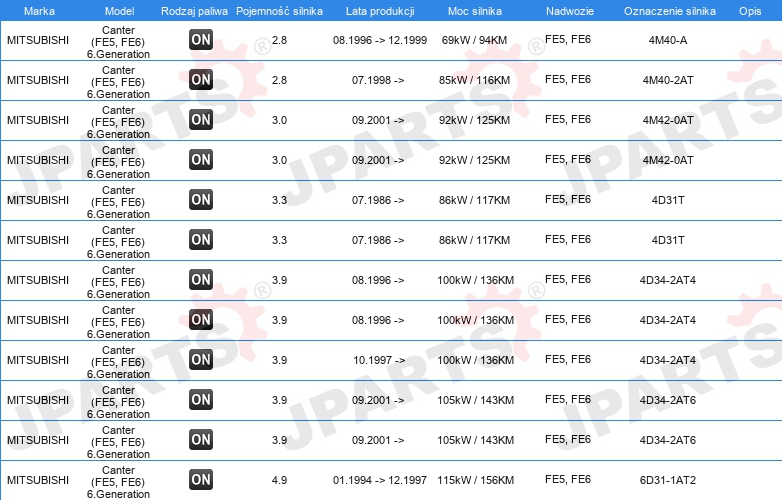Click FE5, FE6 body cell in 6D31-1AT2 row
Viewport: 782px width, 500px height.
coord(568,480)
